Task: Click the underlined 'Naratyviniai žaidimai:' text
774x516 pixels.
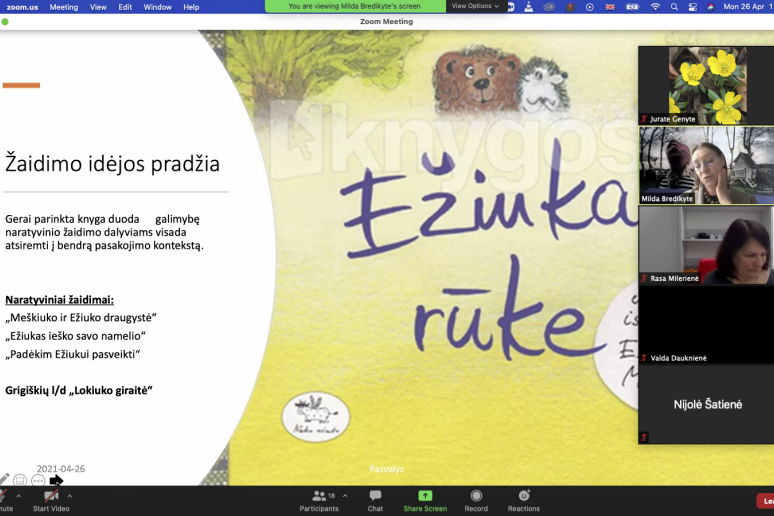Action: (x=59, y=300)
